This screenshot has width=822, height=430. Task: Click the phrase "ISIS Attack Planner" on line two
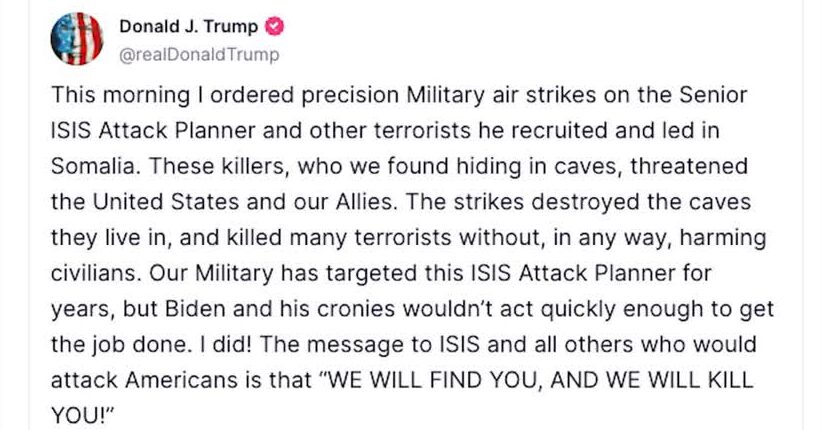153,131
